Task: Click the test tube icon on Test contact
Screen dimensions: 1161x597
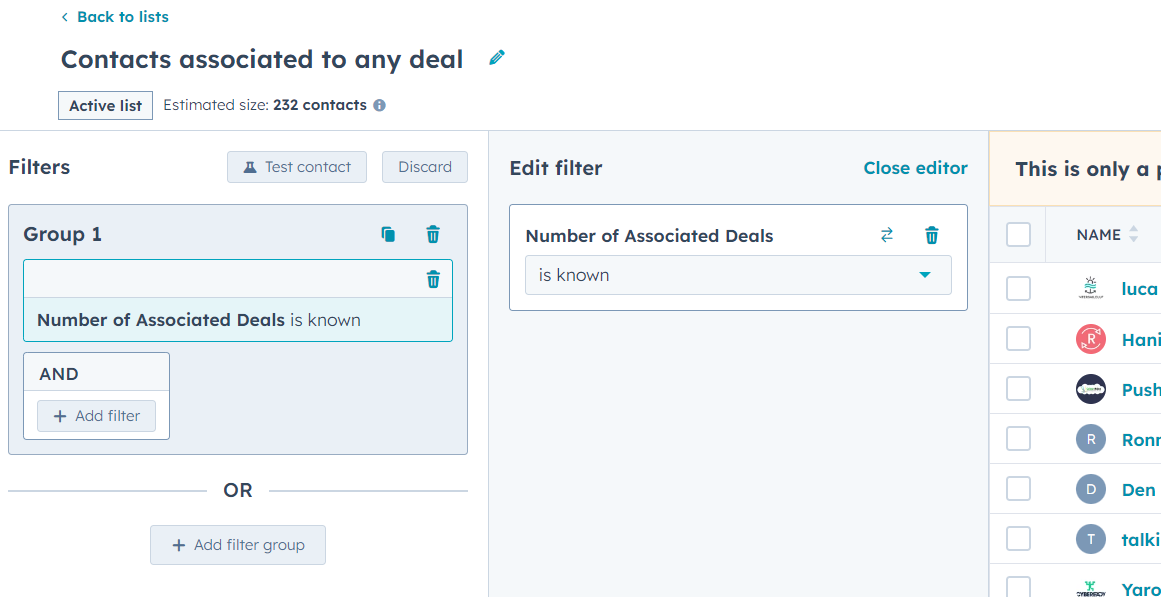Action: (x=249, y=167)
